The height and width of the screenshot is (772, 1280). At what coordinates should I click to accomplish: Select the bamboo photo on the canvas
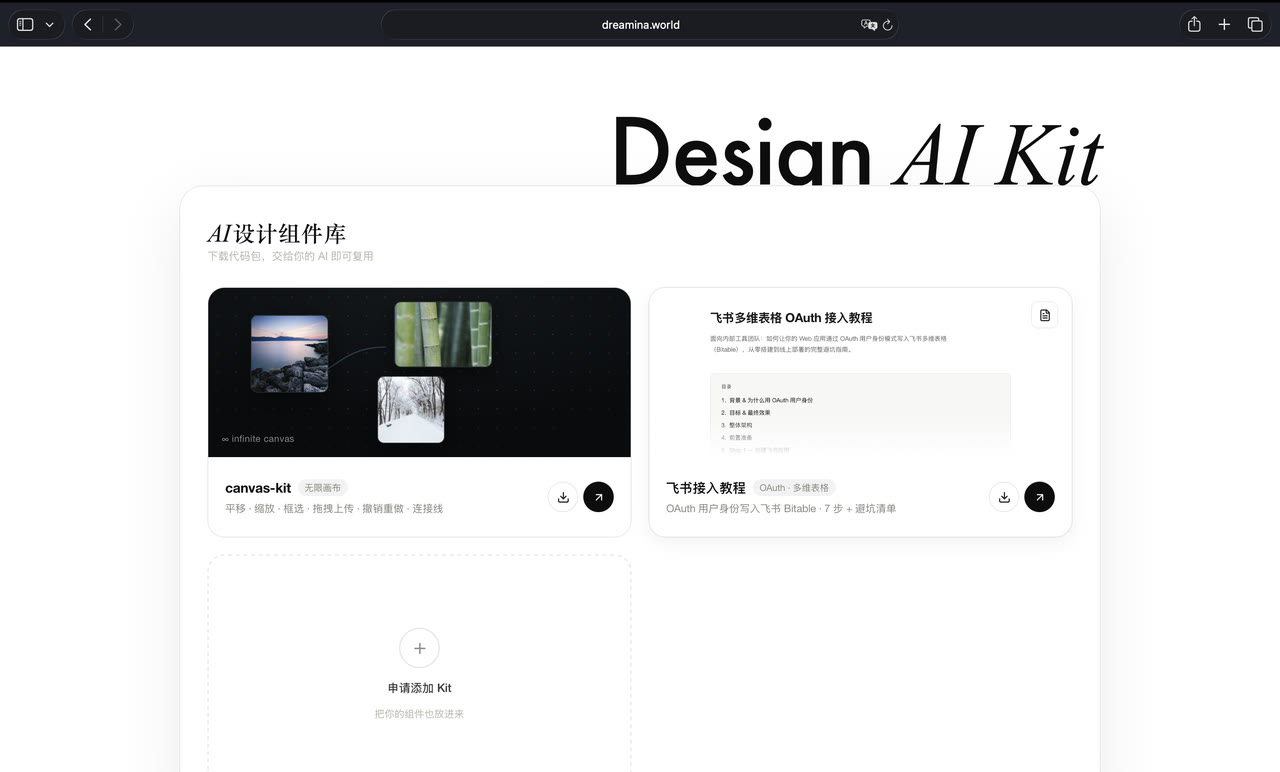coord(443,334)
